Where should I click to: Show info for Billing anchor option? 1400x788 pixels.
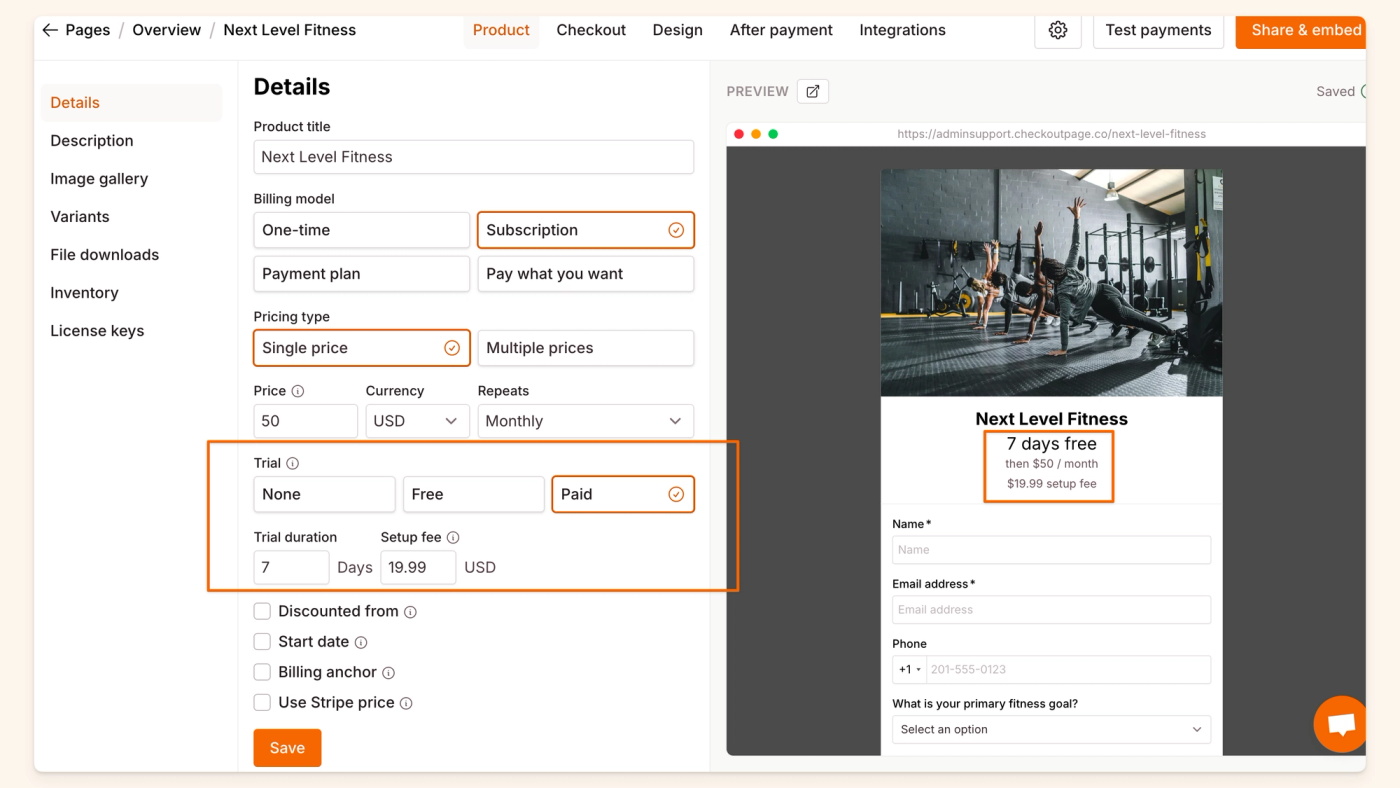(x=389, y=673)
